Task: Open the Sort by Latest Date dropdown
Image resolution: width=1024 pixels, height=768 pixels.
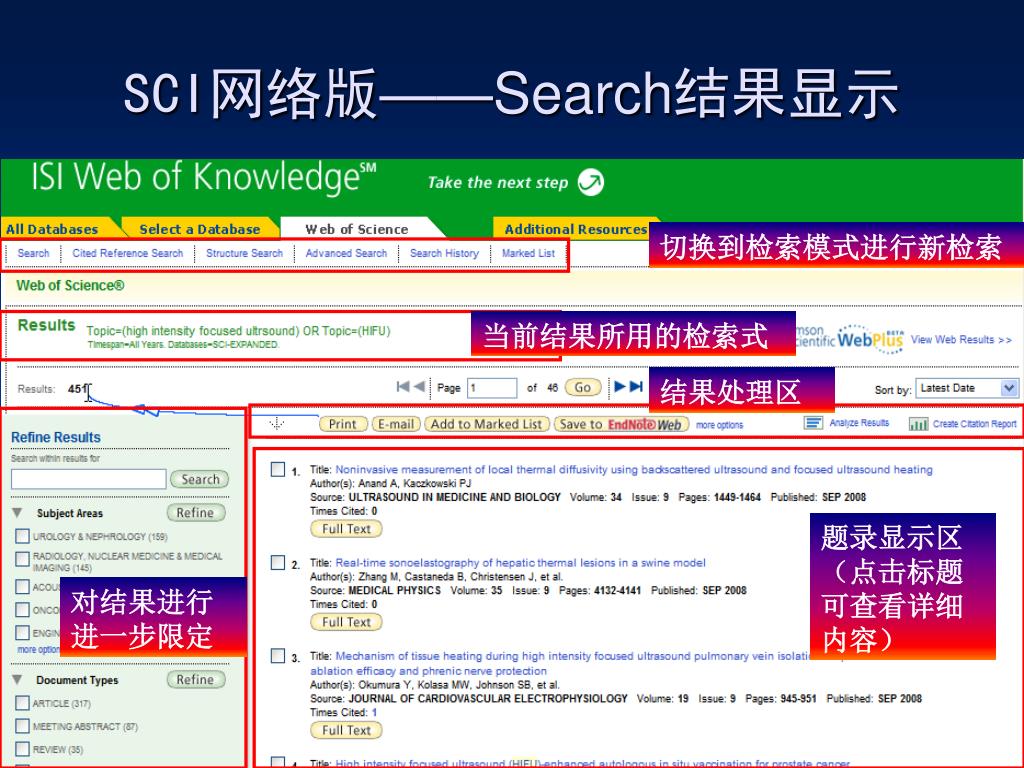Action: pos(967,388)
